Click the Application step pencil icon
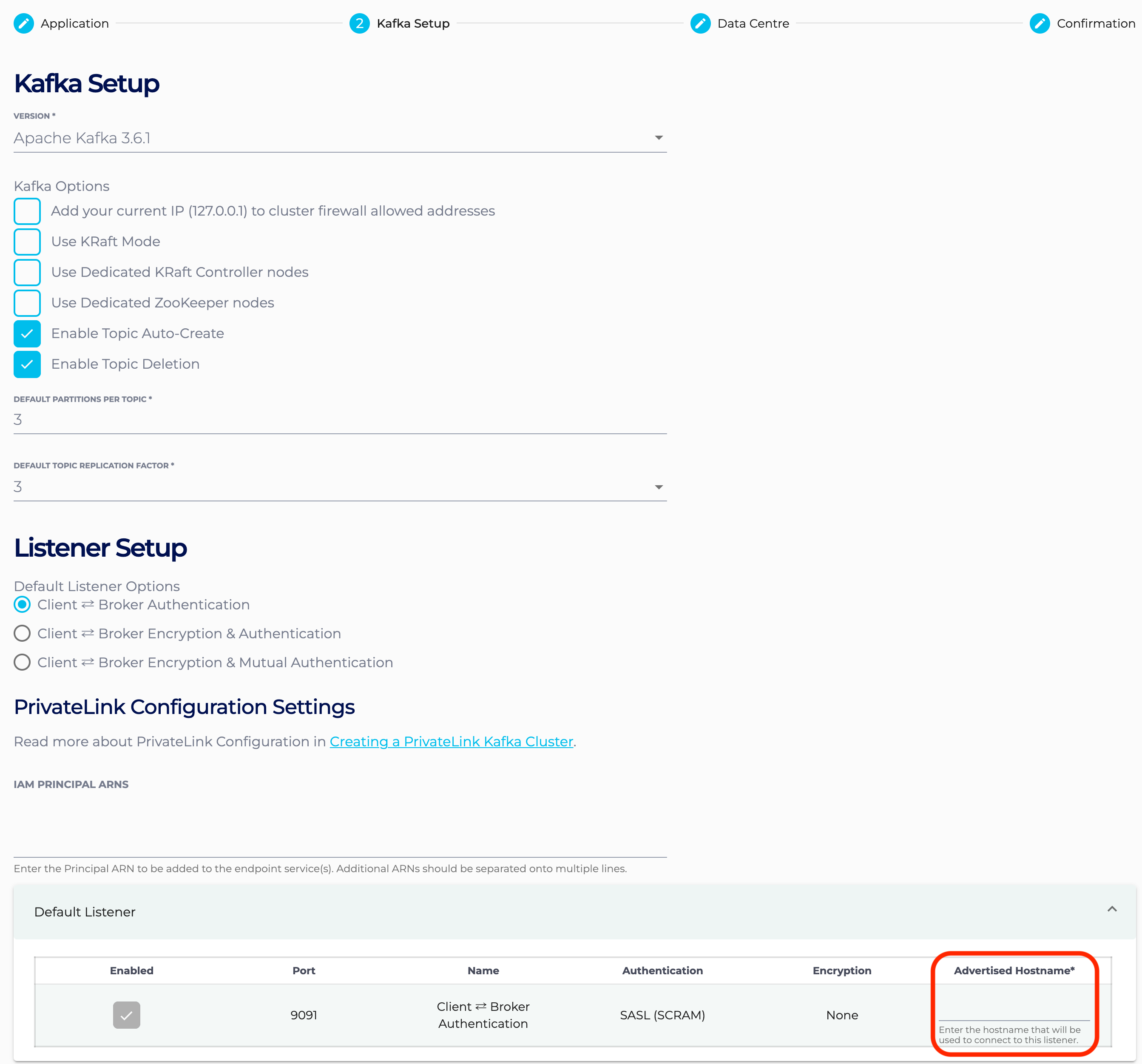 click(23, 23)
